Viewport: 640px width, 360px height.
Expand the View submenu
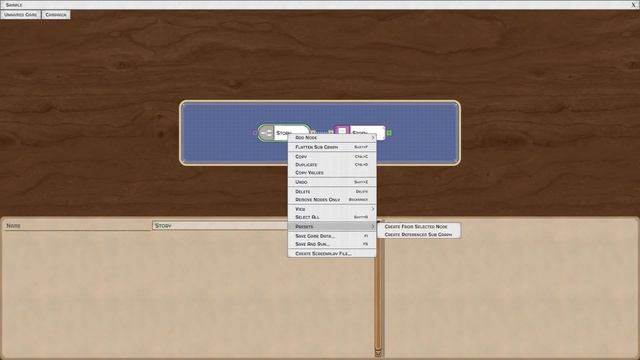click(x=332, y=209)
